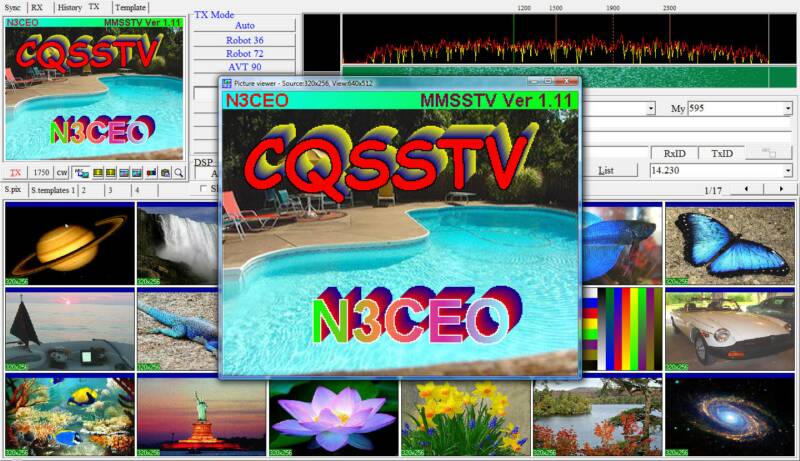
Task: Open the S.pix tab
Action: (x=13, y=190)
